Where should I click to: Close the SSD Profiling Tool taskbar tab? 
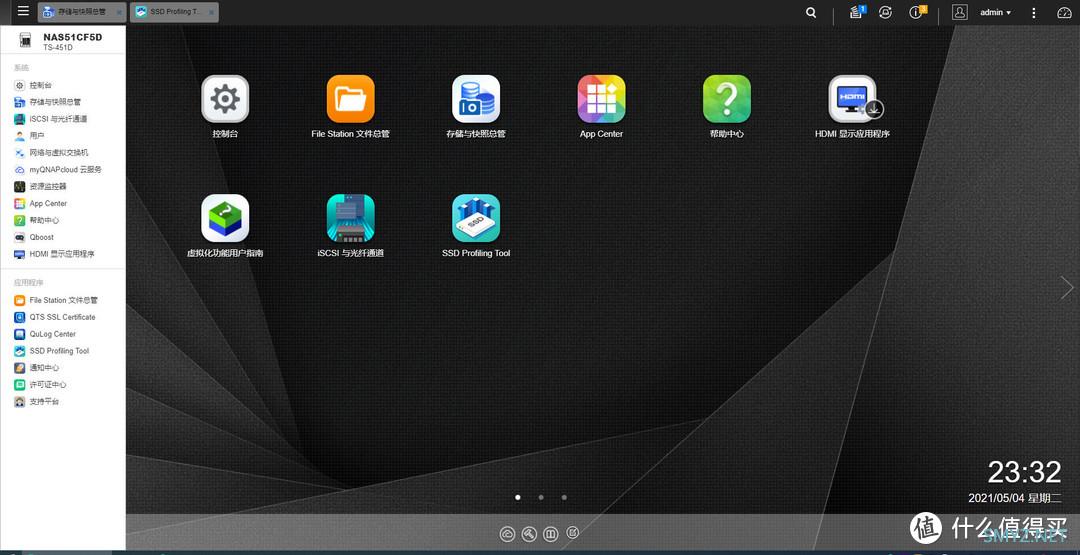point(212,12)
